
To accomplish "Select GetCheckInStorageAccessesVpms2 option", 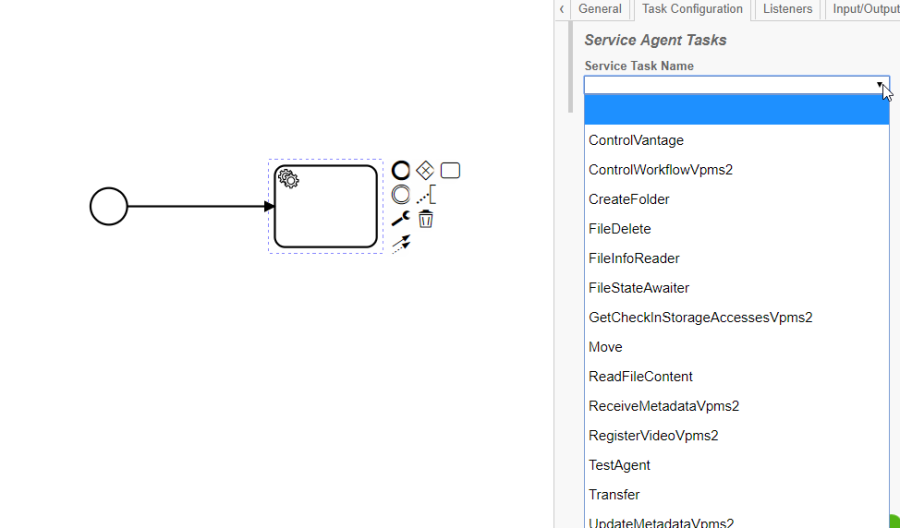I will click(700, 318).
